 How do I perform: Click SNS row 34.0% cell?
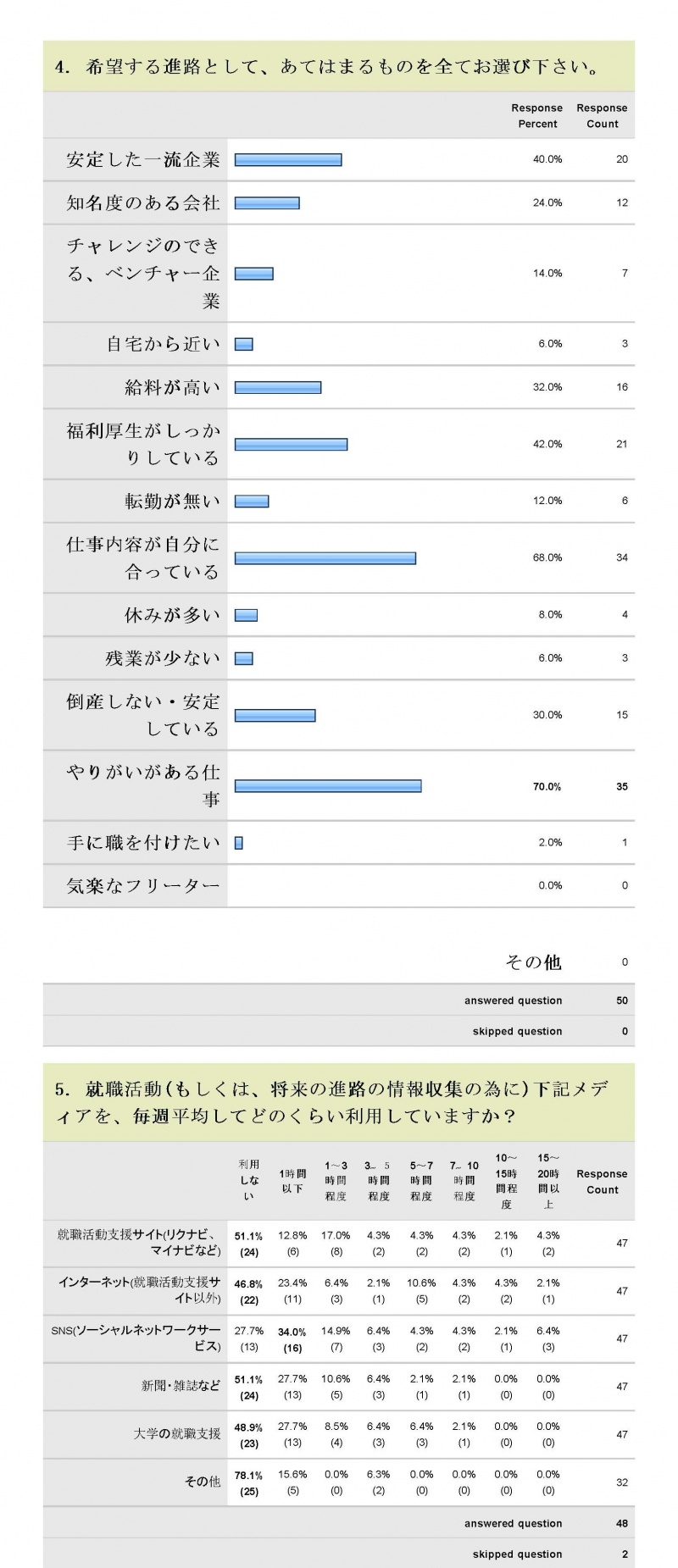click(x=292, y=1339)
